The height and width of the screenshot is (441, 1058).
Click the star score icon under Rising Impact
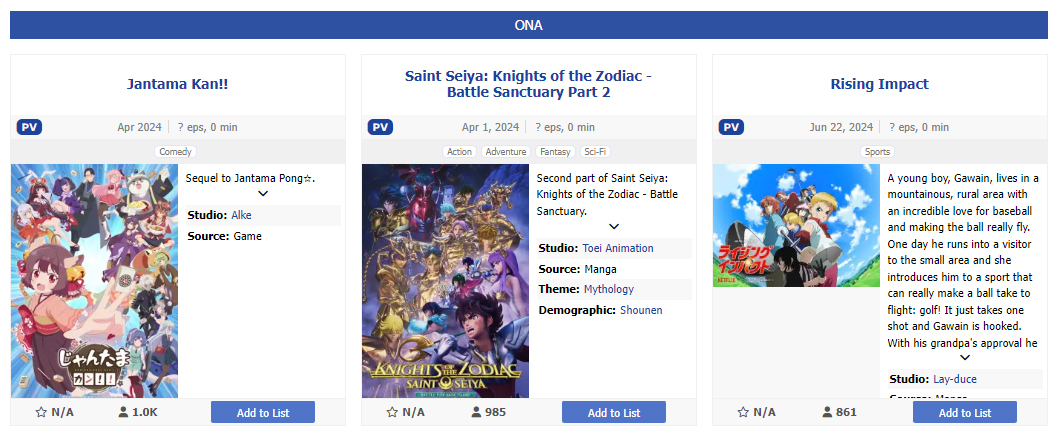(x=743, y=412)
